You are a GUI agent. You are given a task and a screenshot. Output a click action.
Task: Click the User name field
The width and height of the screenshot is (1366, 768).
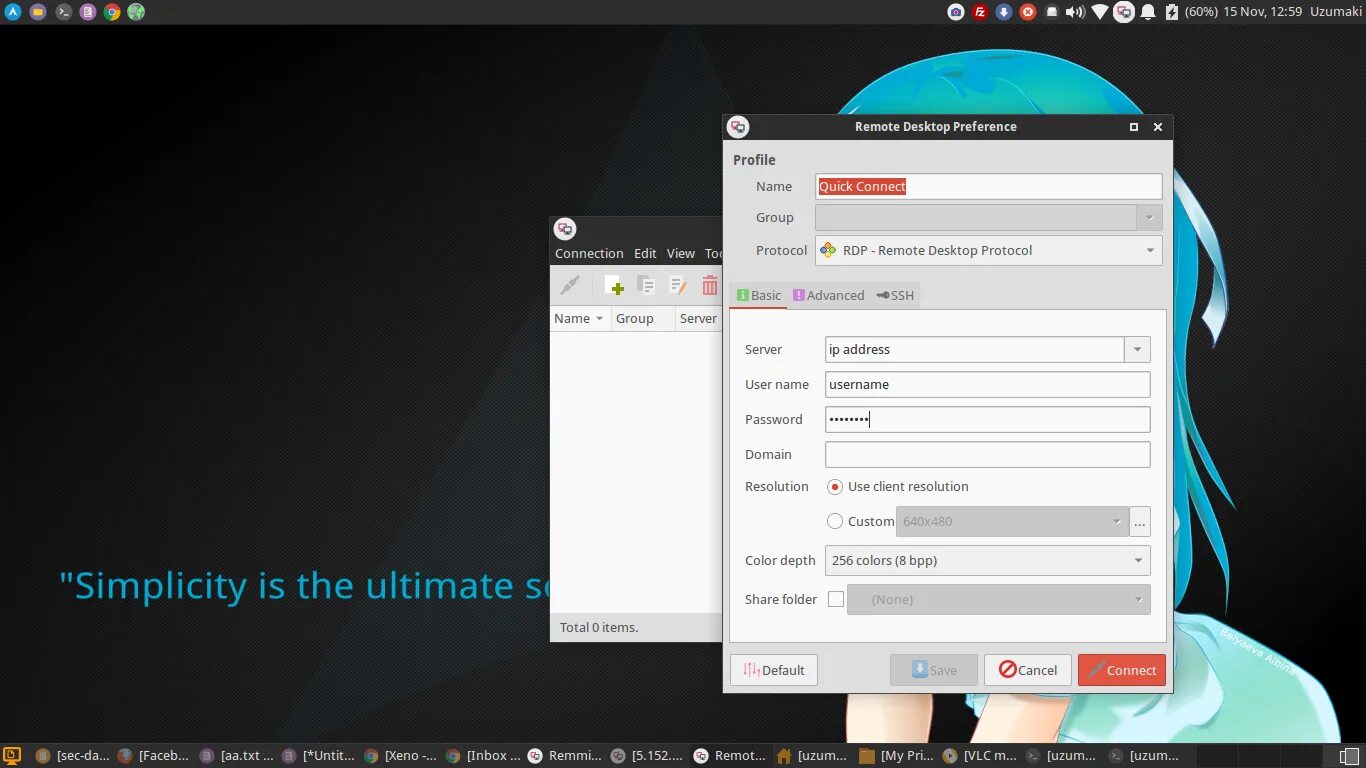987,384
